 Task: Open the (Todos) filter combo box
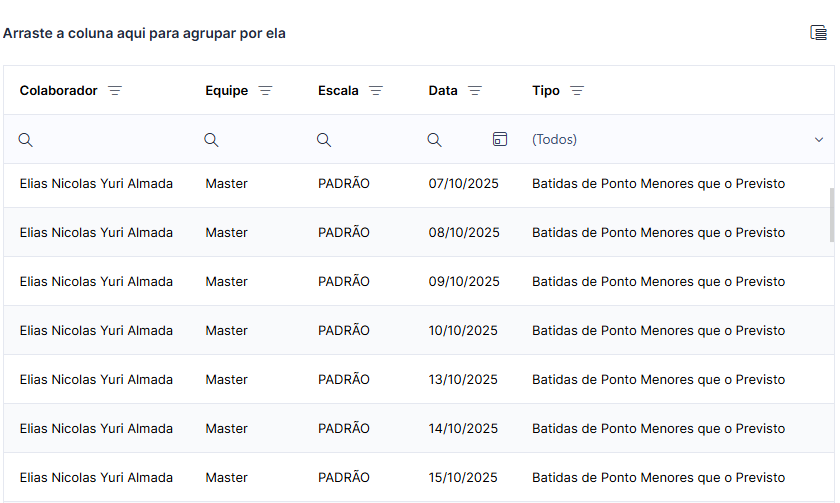(x=678, y=139)
